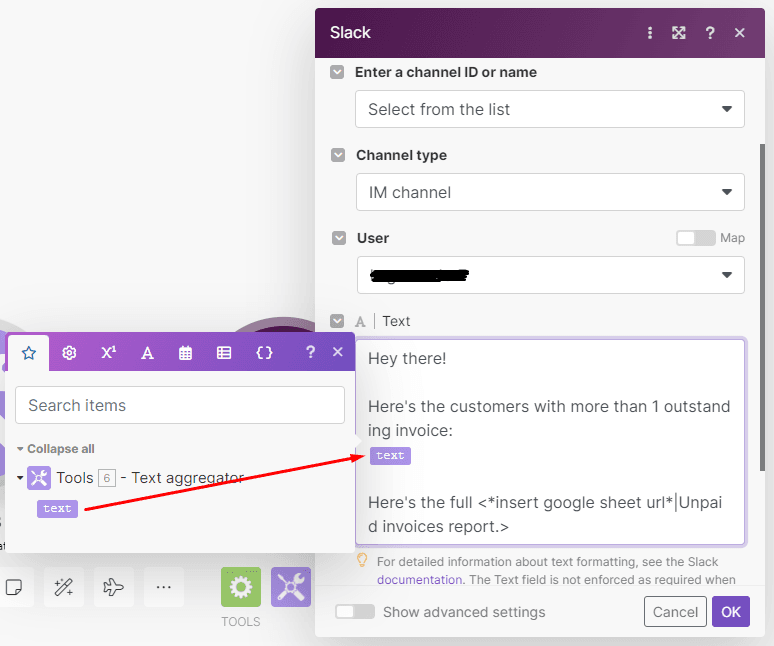Image resolution: width=774 pixels, height=646 pixels.
Task: Open the math functions tab
Action: pos(108,352)
